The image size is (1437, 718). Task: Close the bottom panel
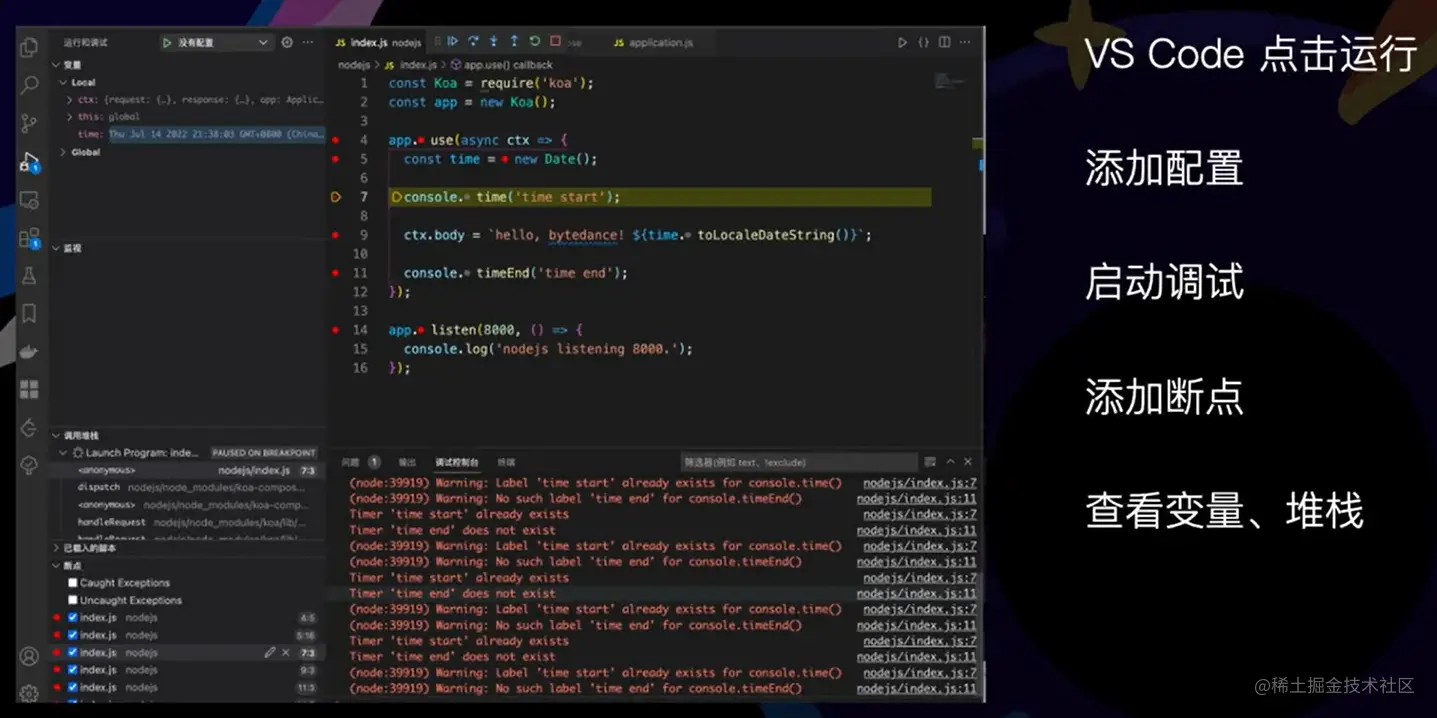point(968,462)
